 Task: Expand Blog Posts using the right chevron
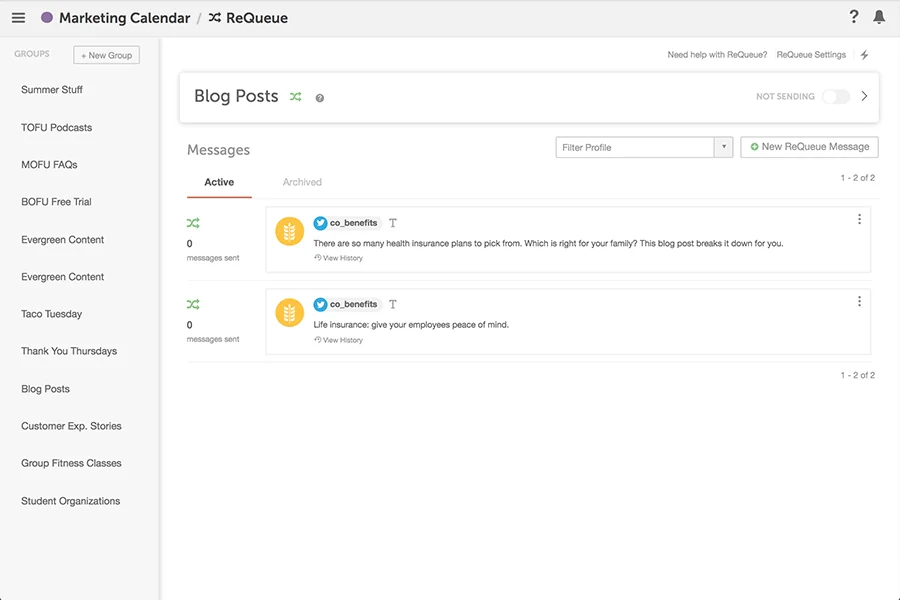pos(864,96)
